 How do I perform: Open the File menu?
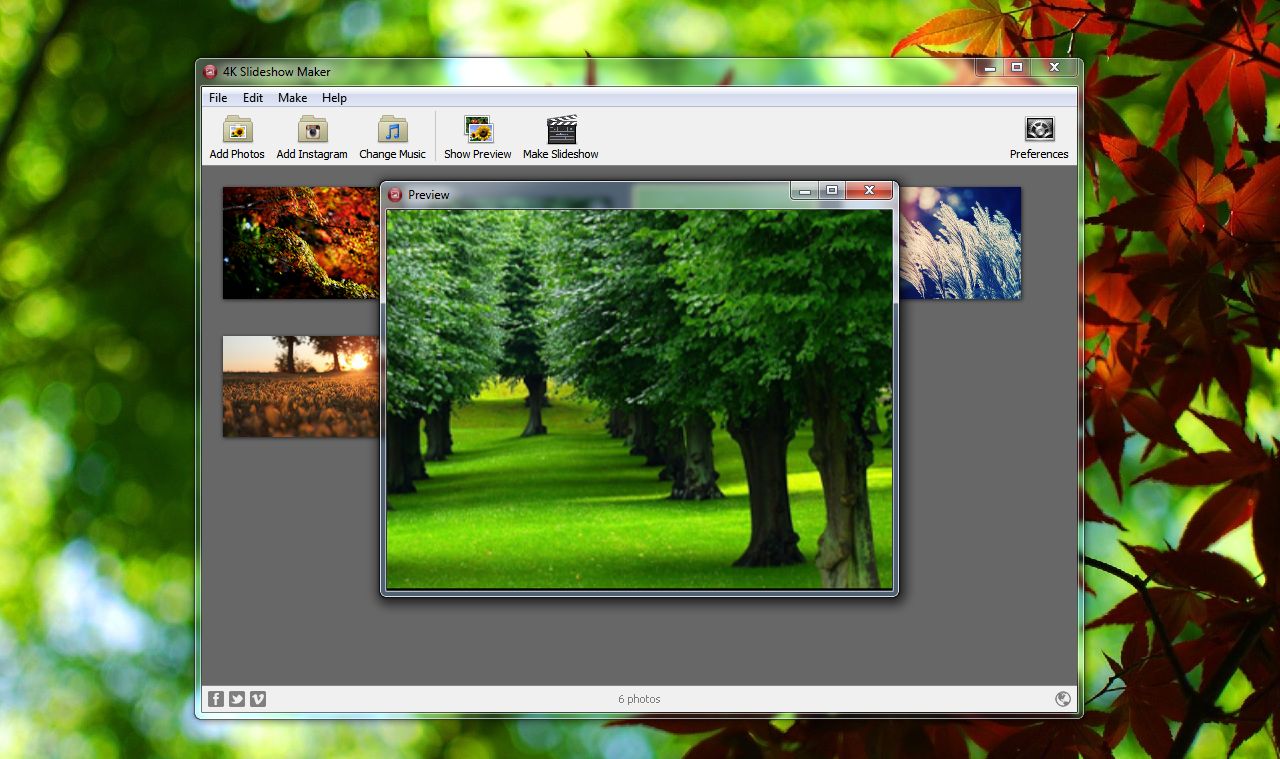pyautogui.click(x=218, y=98)
